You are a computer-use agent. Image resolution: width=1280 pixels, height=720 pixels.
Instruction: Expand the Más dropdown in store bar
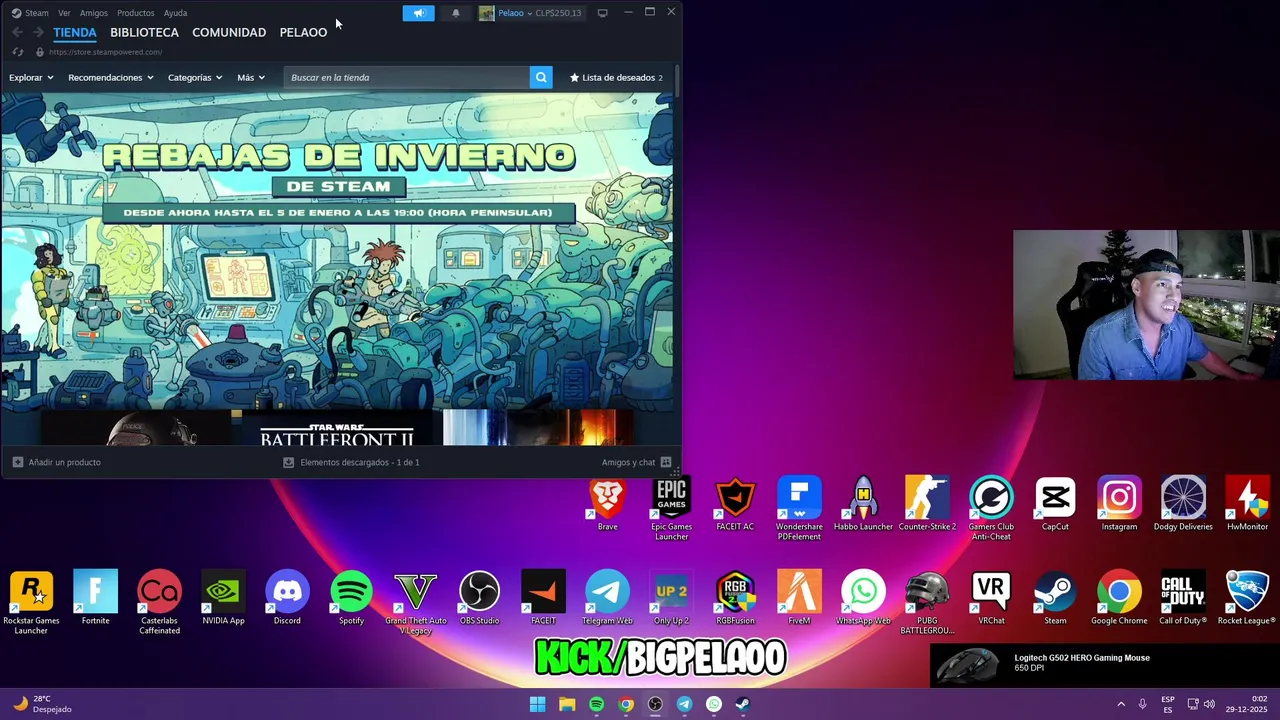[x=251, y=77]
